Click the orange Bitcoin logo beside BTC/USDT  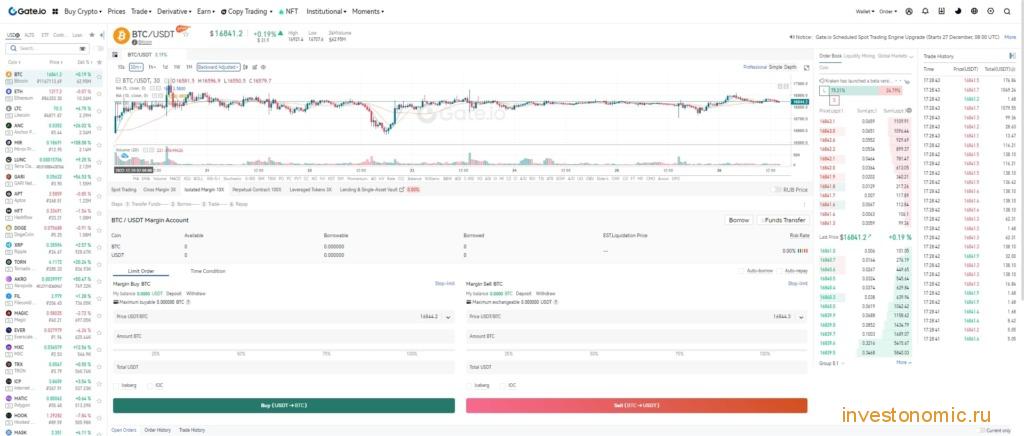click(120, 35)
